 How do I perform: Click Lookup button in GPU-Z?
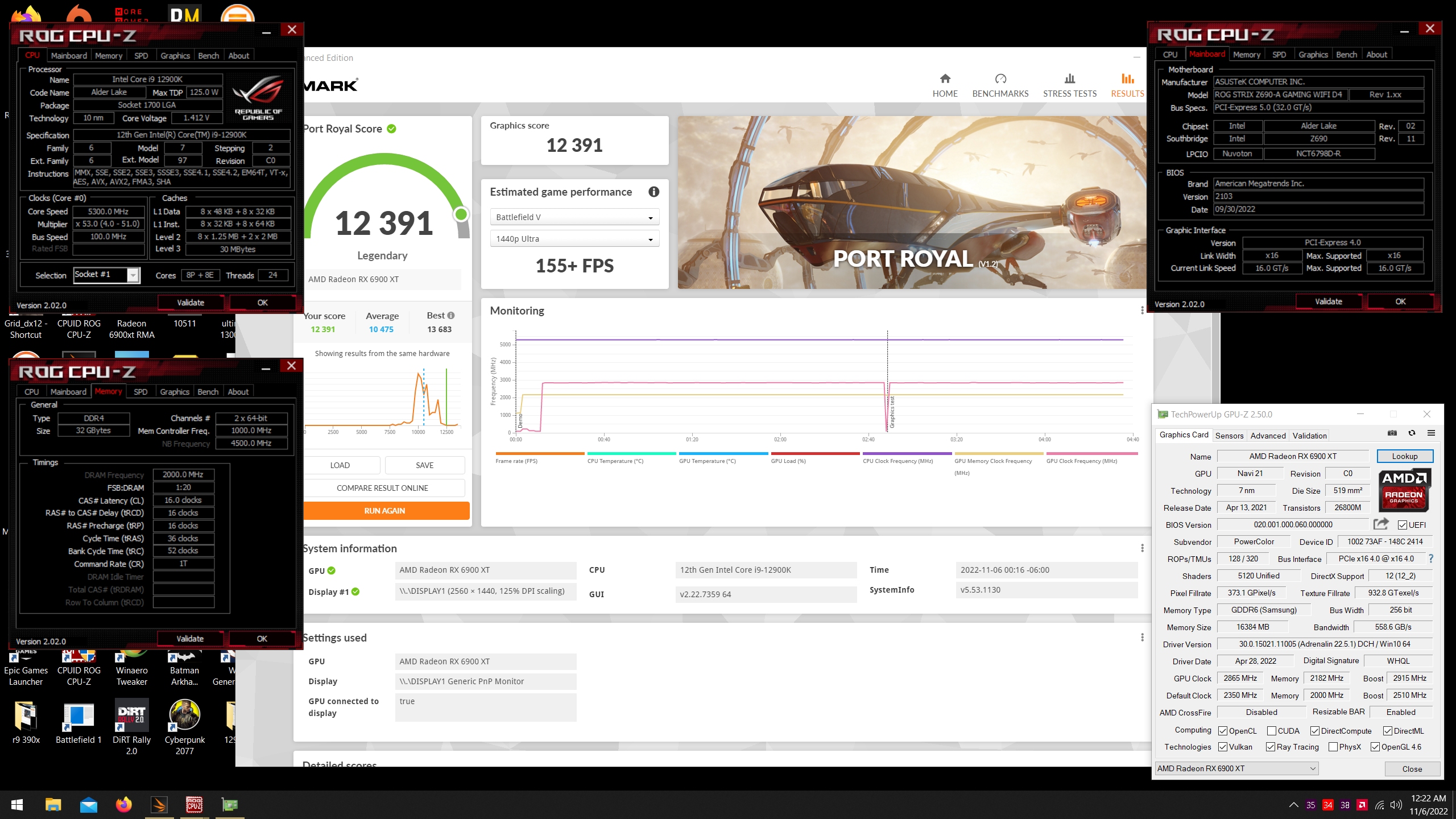point(1404,456)
